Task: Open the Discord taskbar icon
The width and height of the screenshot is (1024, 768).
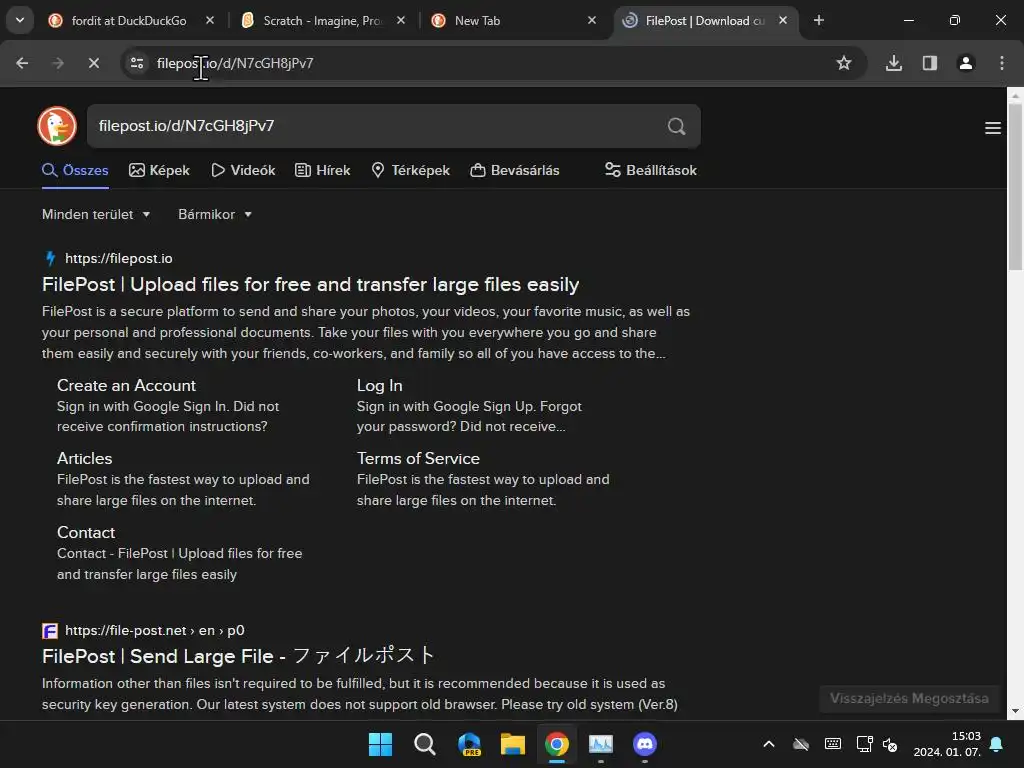Action: [645, 744]
